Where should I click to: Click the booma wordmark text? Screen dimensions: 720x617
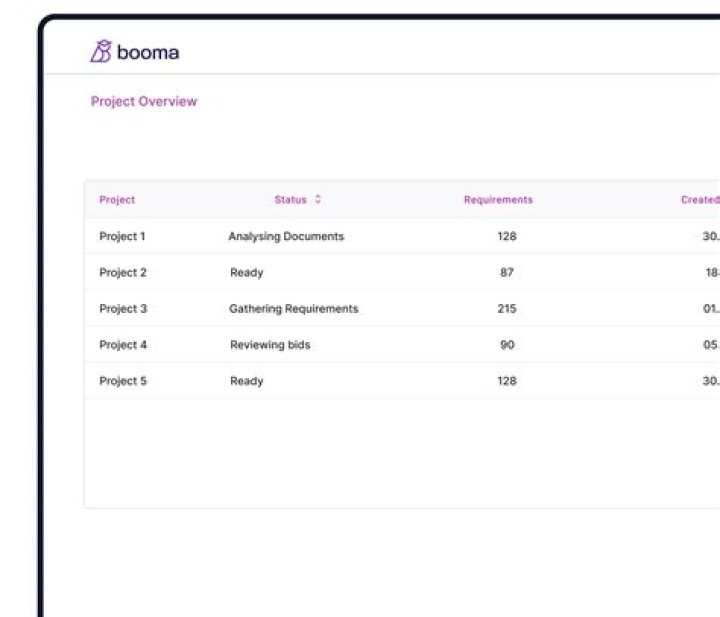[x=148, y=53]
